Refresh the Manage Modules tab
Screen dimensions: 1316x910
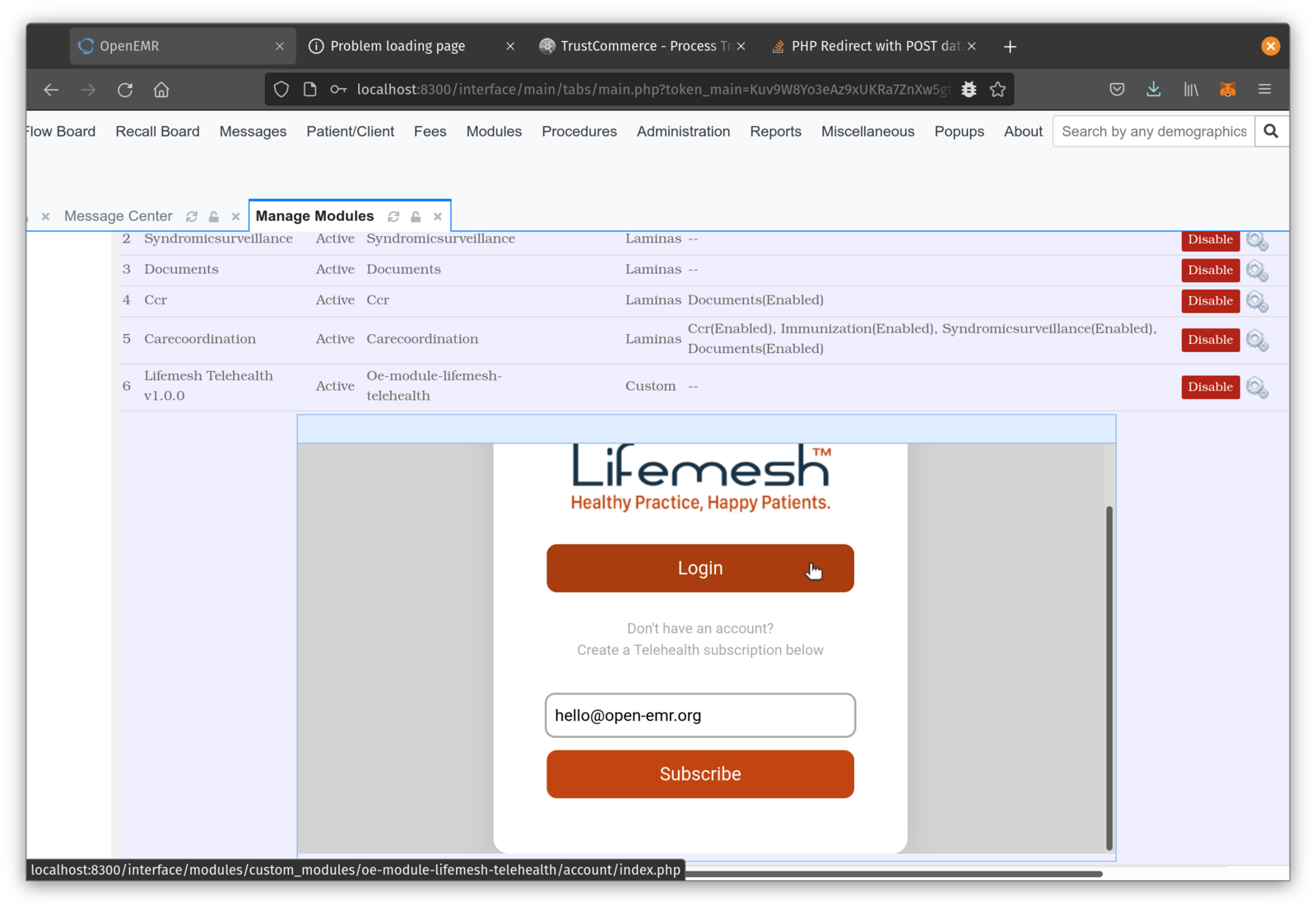394,216
